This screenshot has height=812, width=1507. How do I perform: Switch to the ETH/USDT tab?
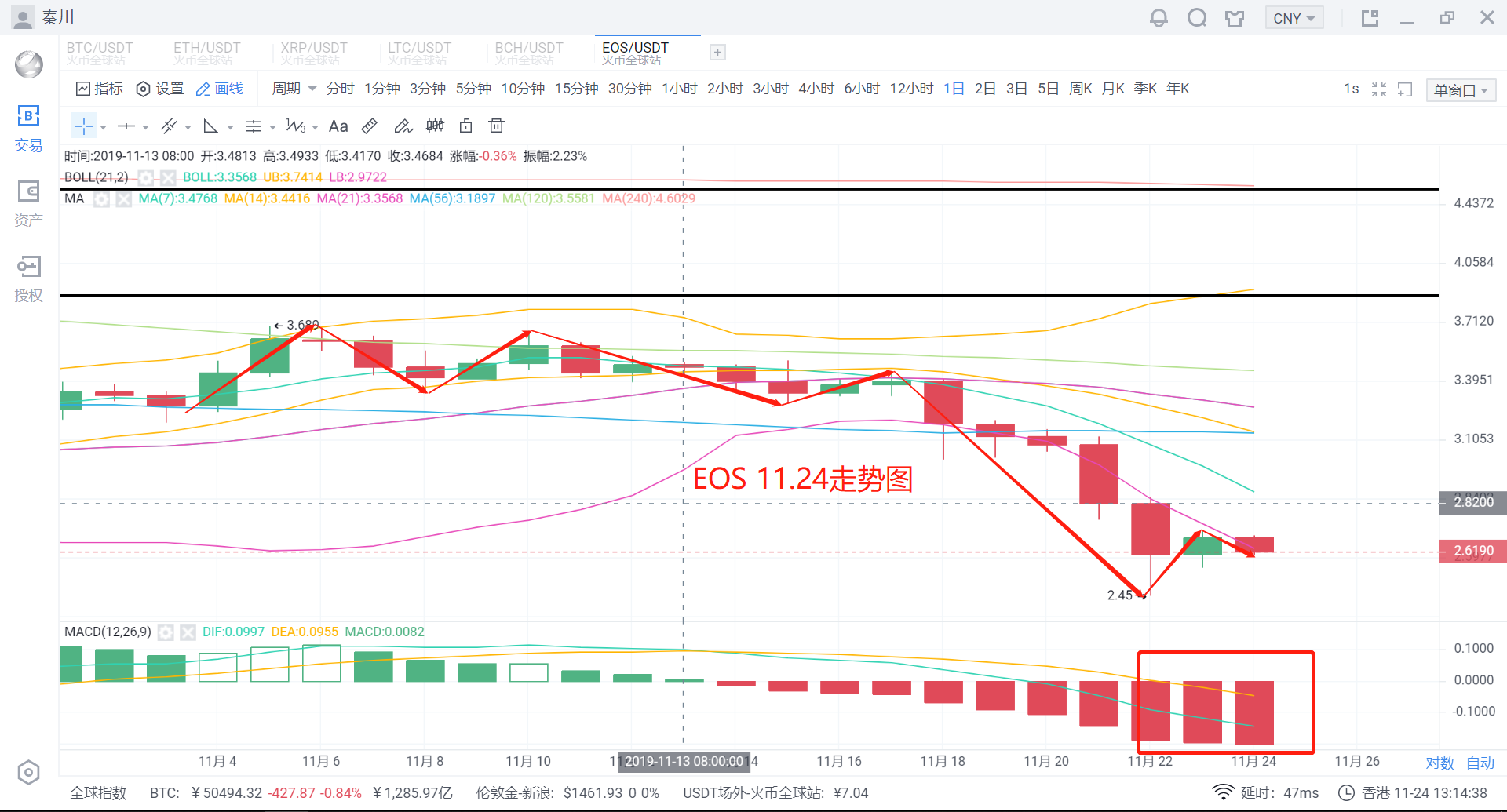(207, 53)
